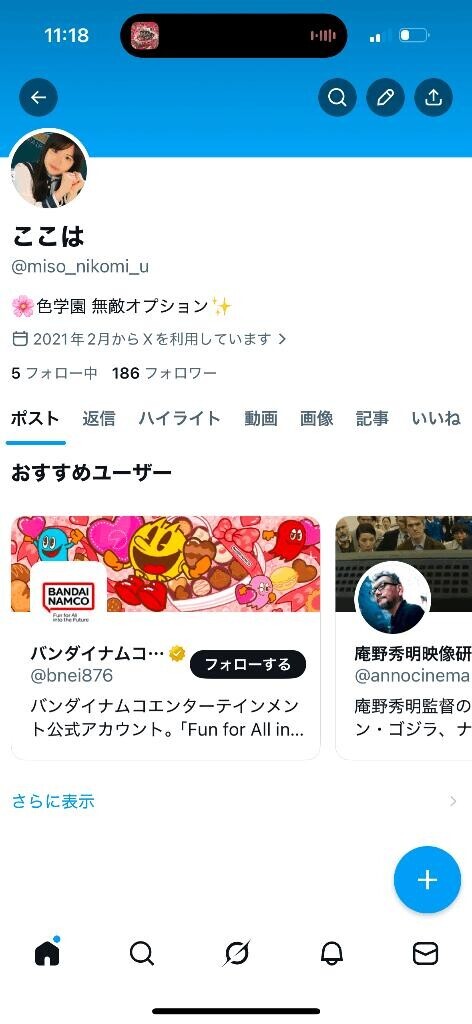Open ここは profile avatar photo
This screenshot has width=472, height=1024.
tap(50, 168)
